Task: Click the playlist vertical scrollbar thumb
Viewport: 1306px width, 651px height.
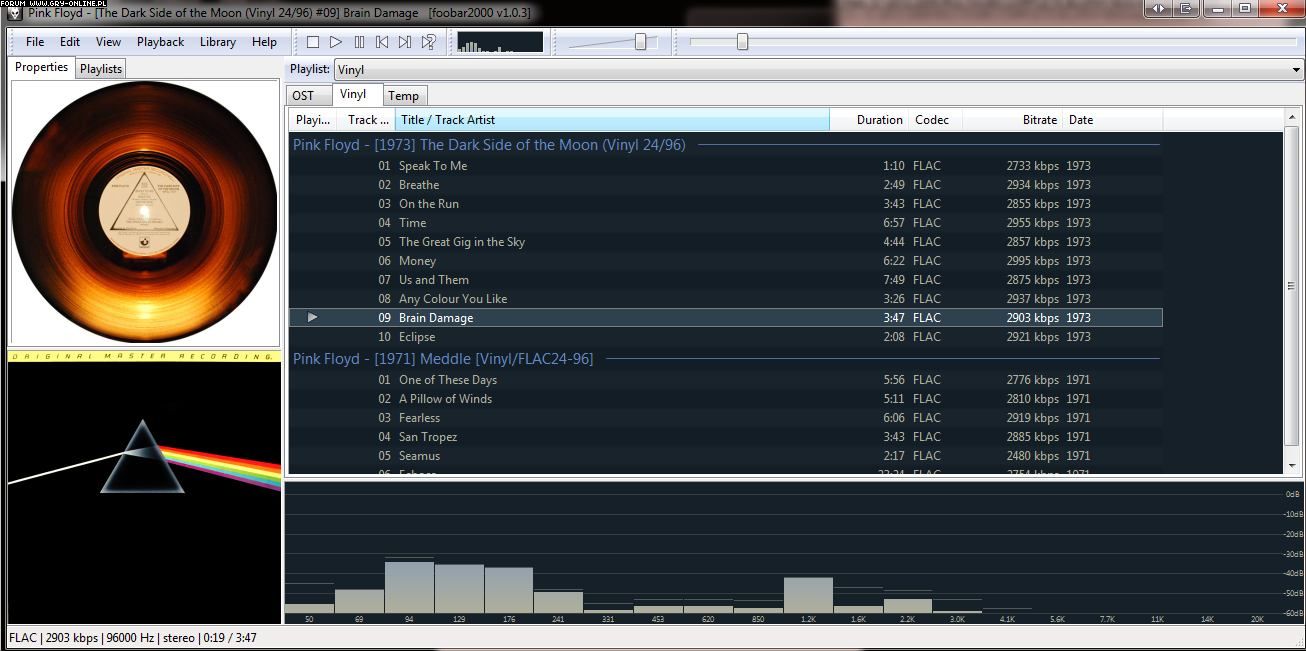Action: tap(1292, 286)
